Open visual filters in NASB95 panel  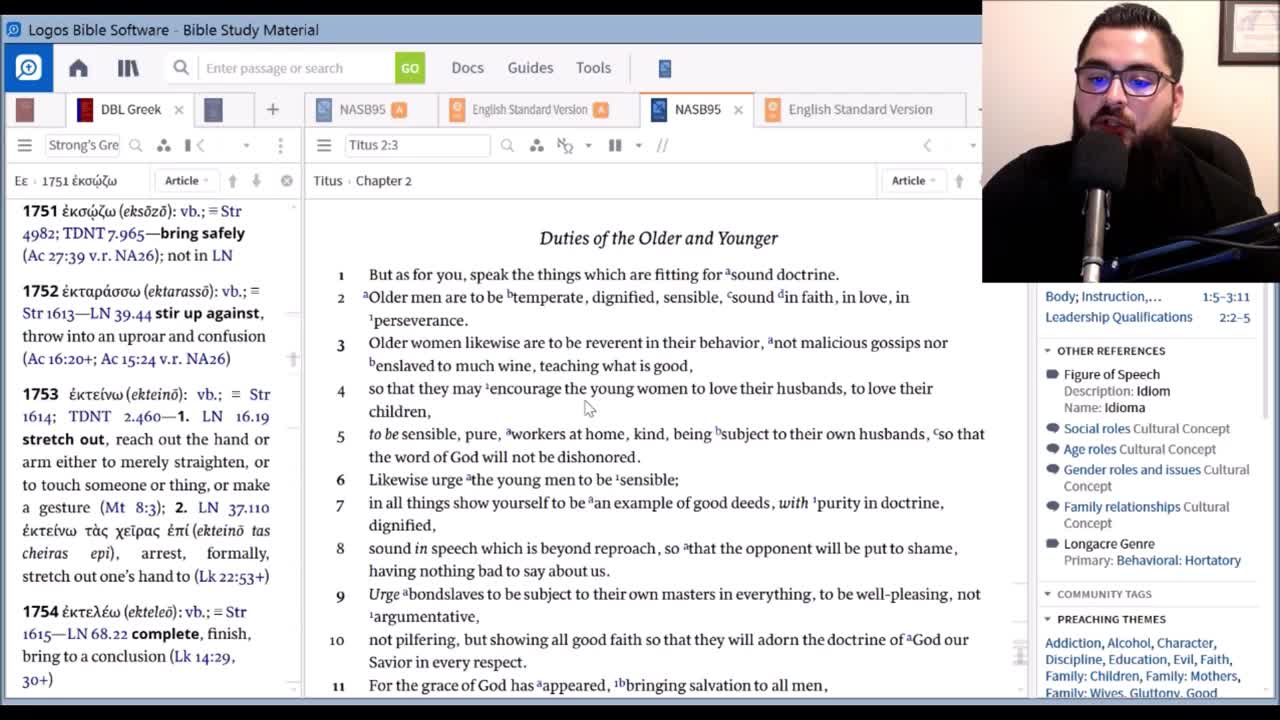(537, 145)
